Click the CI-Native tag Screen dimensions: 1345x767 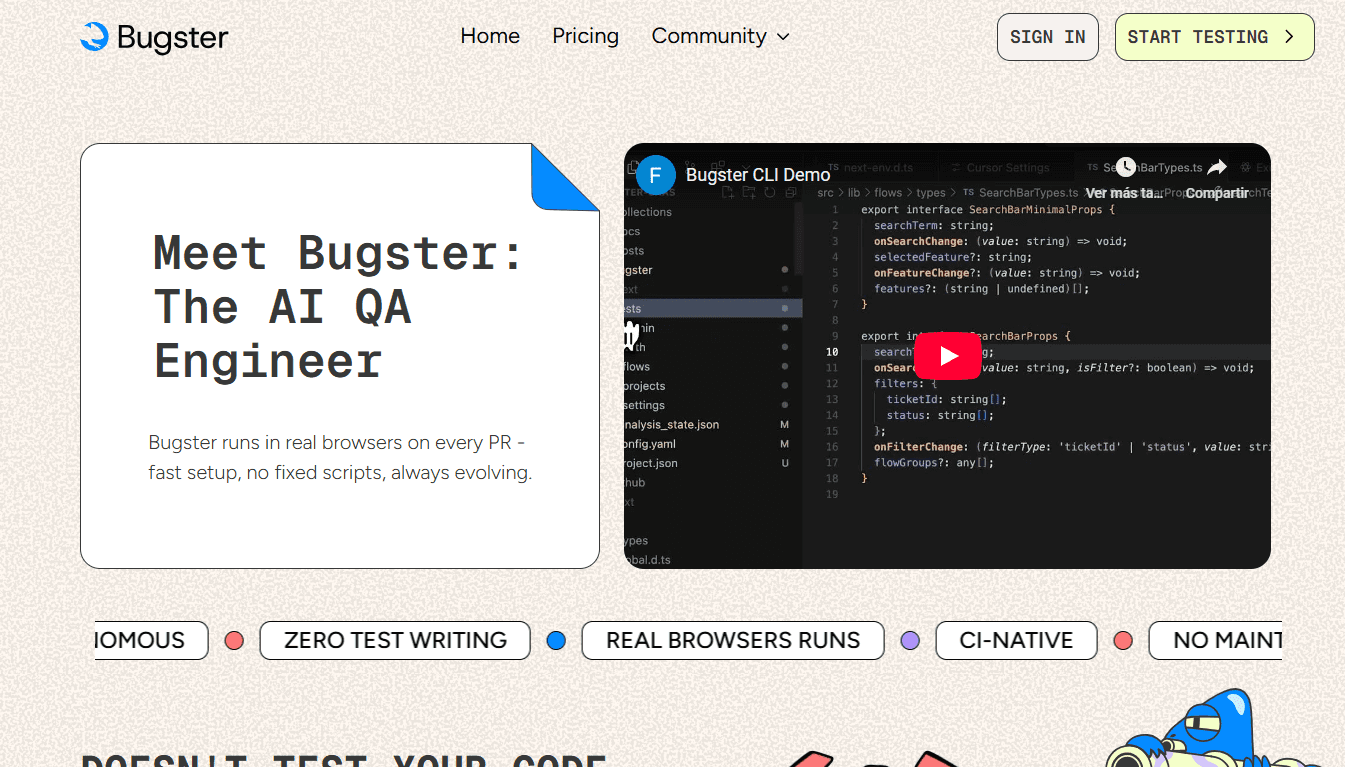[1016, 640]
